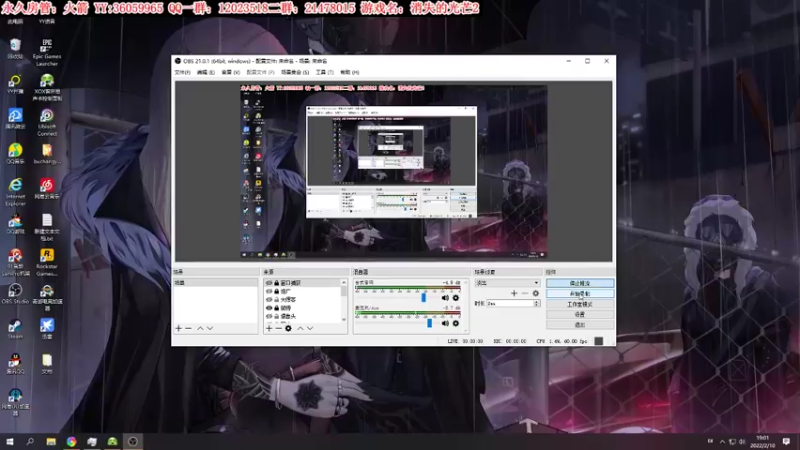Image resolution: width=800 pixels, height=450 pixels.
Task: Toggle lock of the second source row
Action: [x=277, y=291]
